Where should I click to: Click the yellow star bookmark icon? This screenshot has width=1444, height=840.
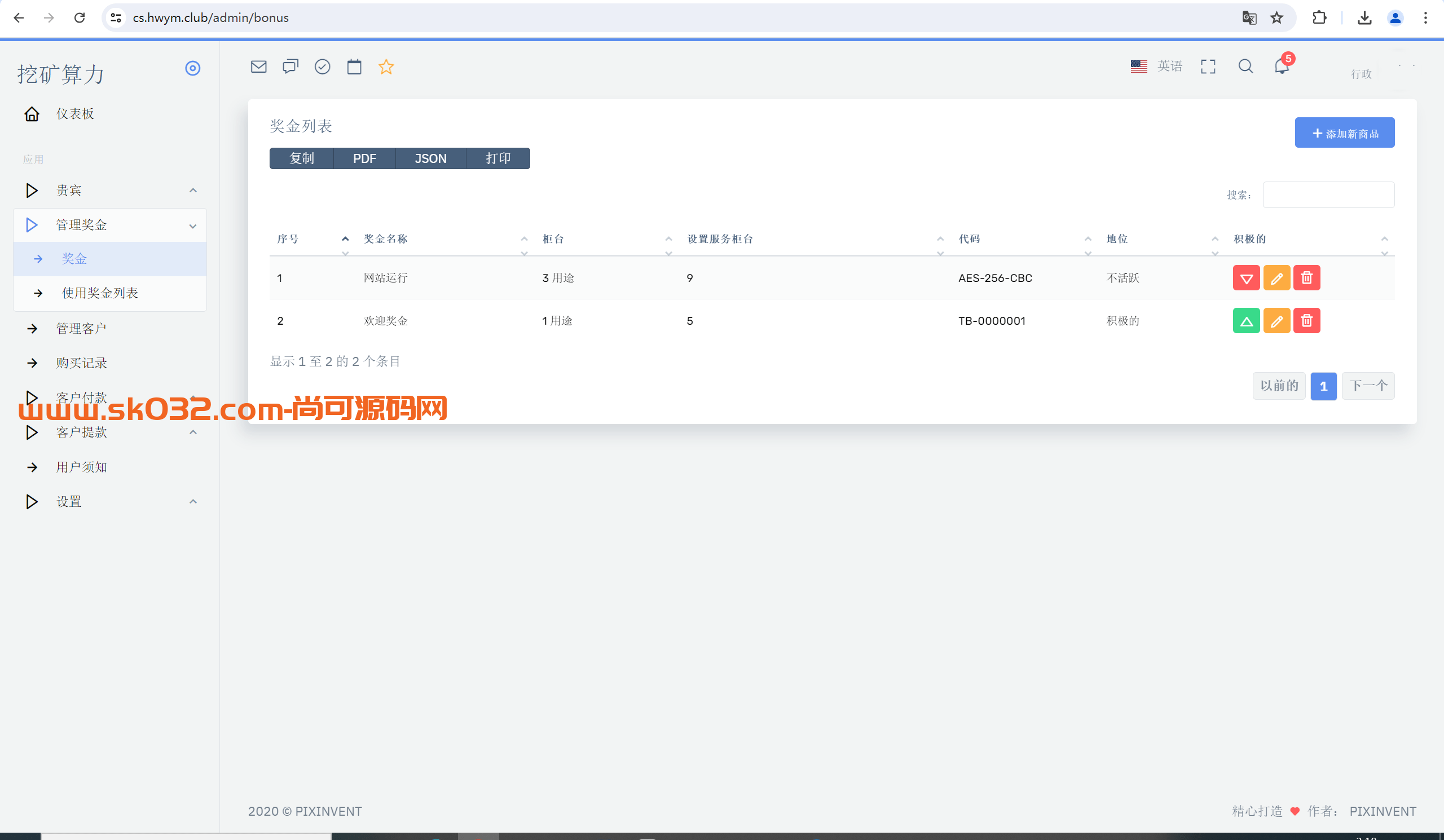(x=386, y=67)
